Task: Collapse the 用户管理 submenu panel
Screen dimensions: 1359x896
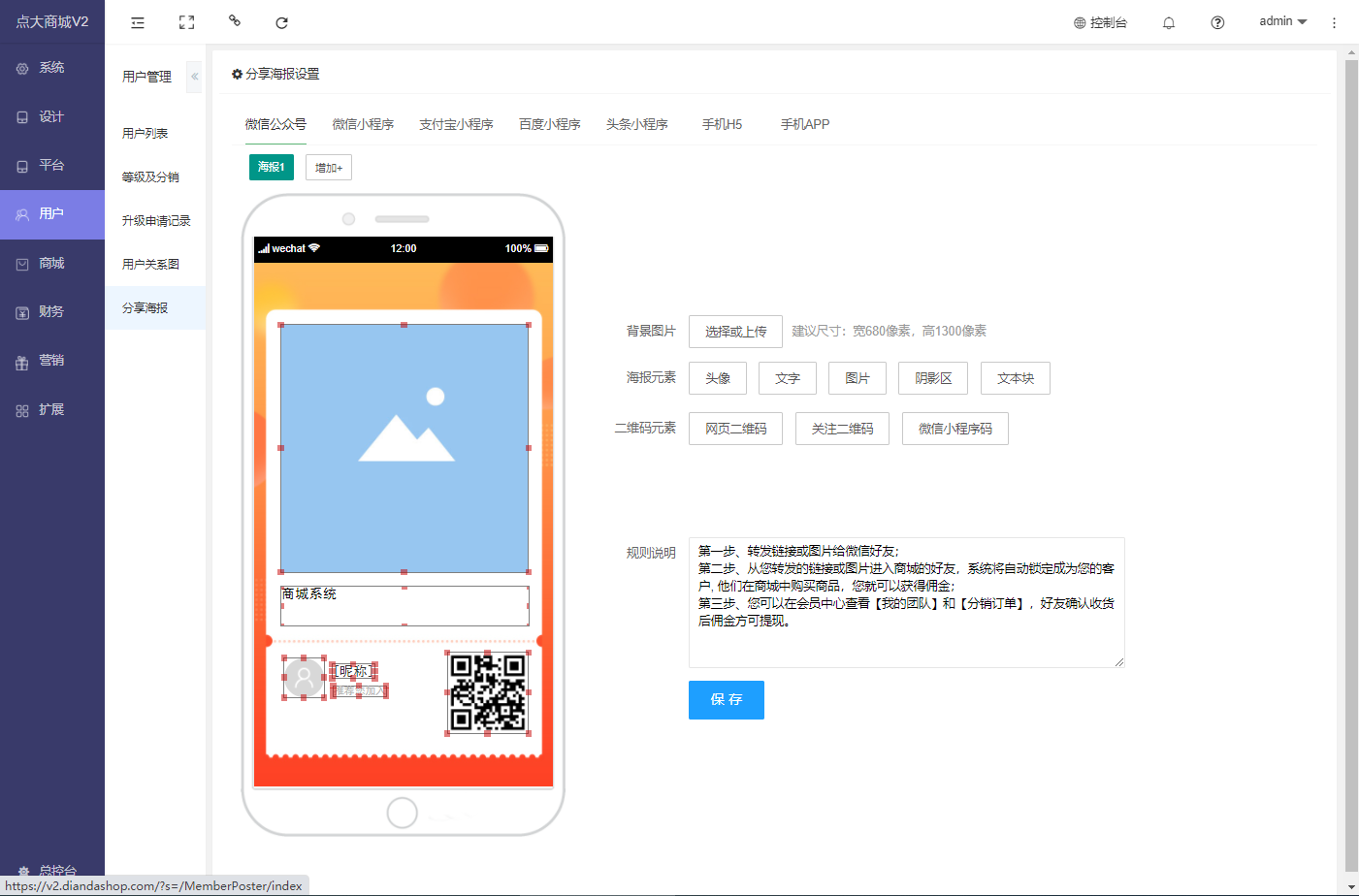Action: point(194,77)
